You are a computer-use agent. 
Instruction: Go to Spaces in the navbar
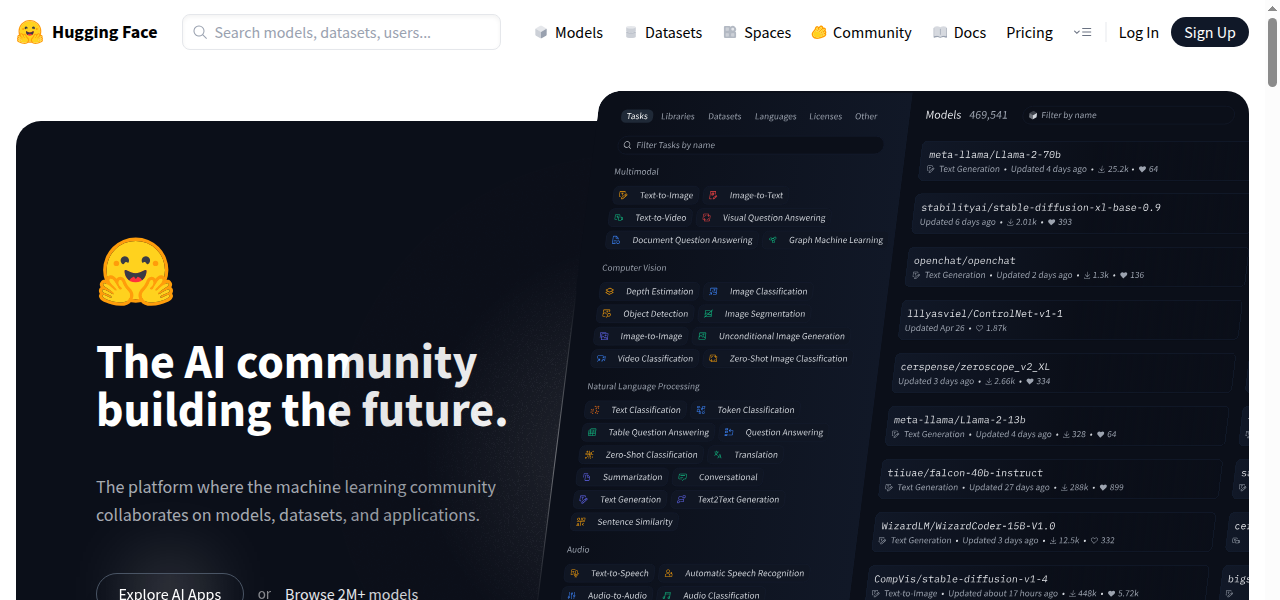click(x=757, y=33)
